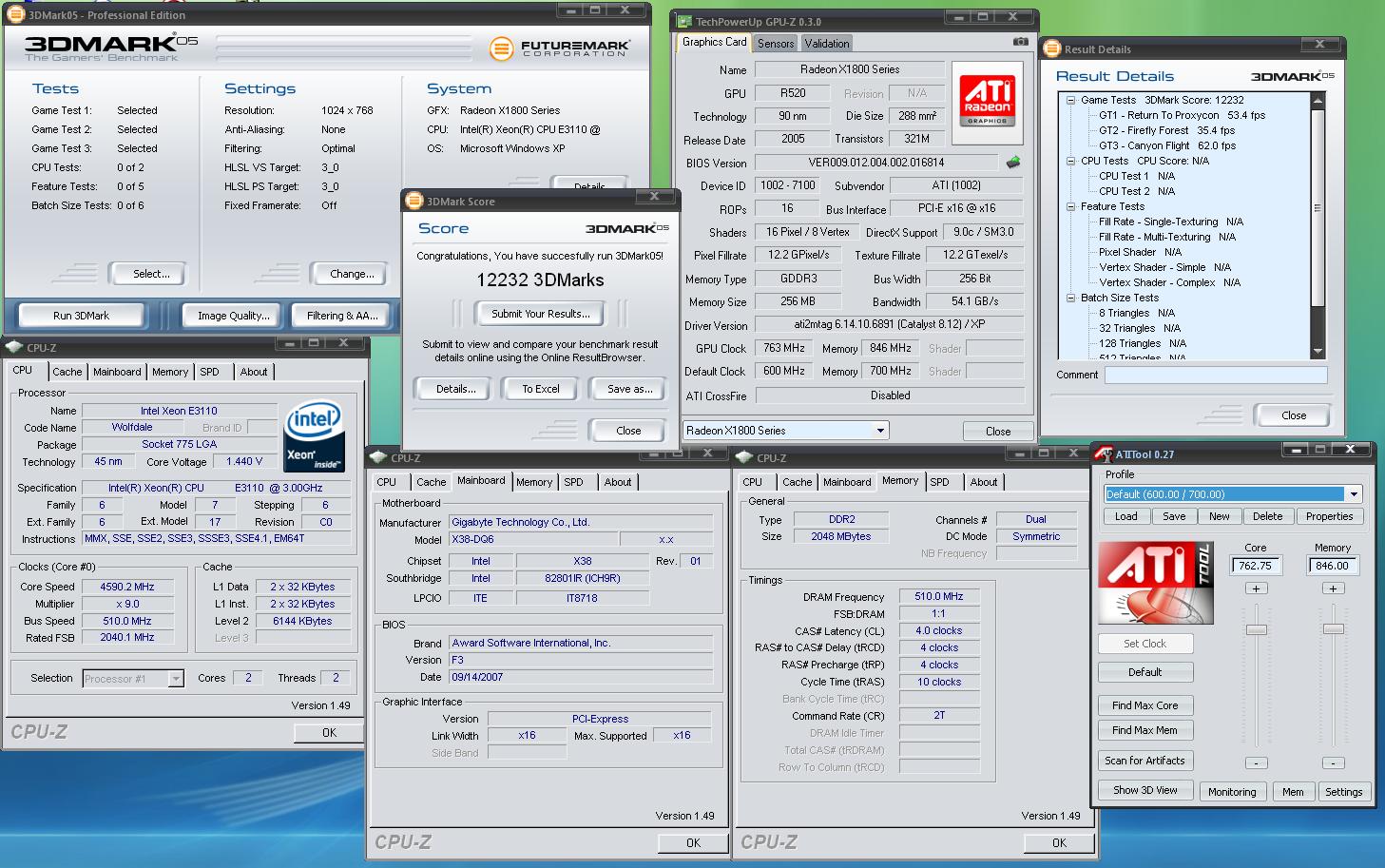Collapse the Batch Size Tests tree node
The image size is (1385, 868).
pos(1071,298)
